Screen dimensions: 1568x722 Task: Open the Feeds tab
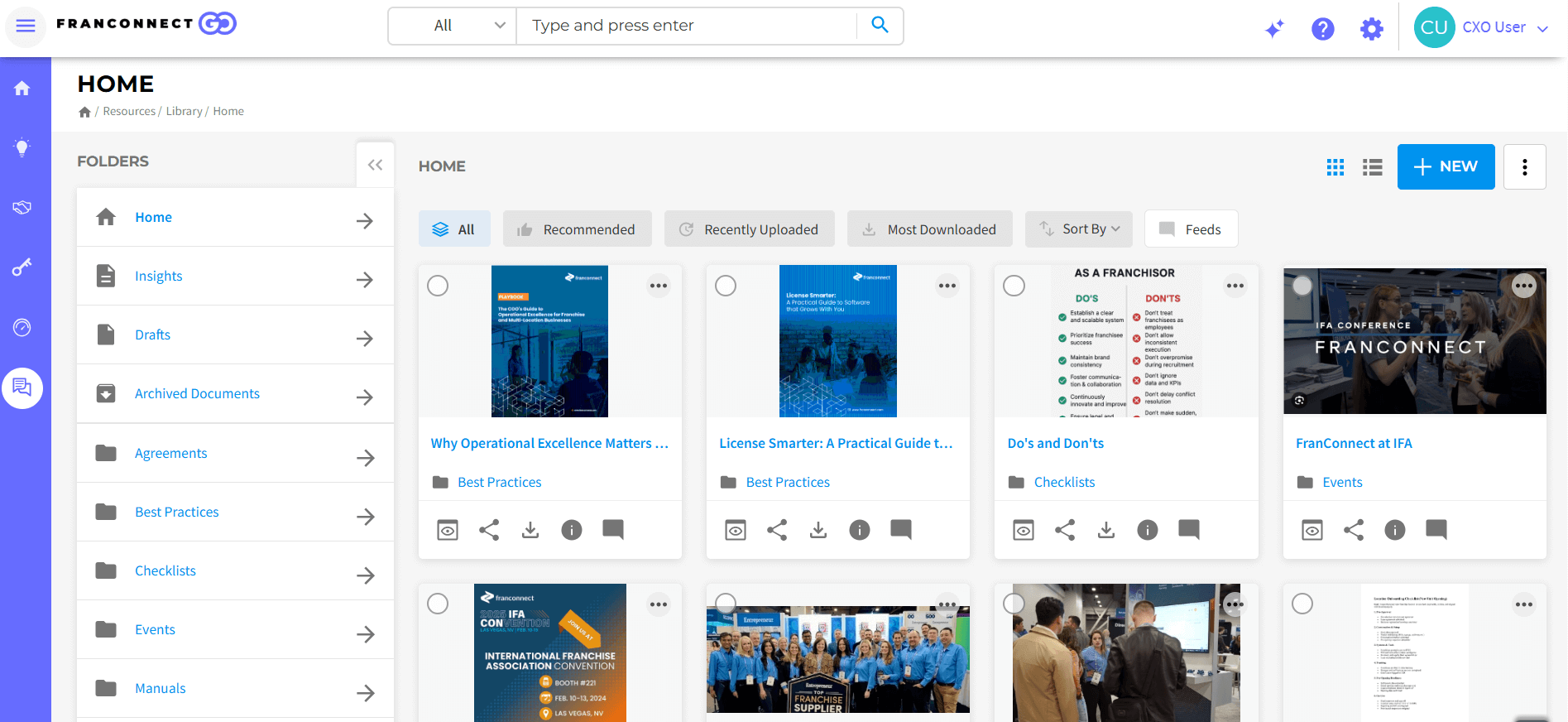(x=1192, y=229)
